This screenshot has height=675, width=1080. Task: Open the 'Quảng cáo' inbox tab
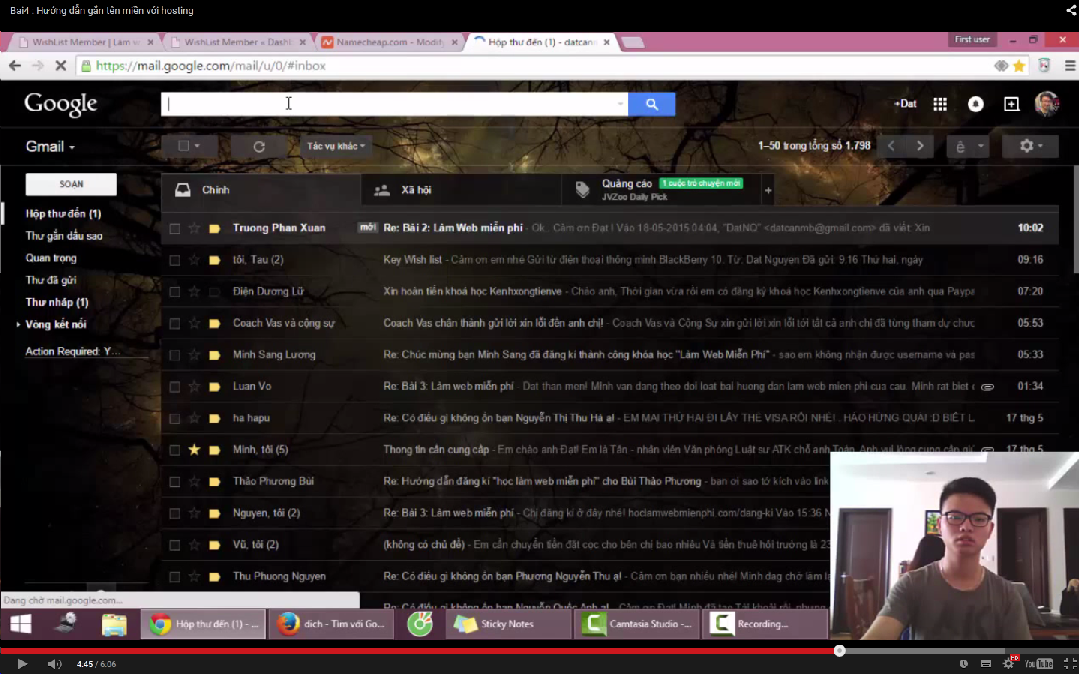(x=626, y=185)
